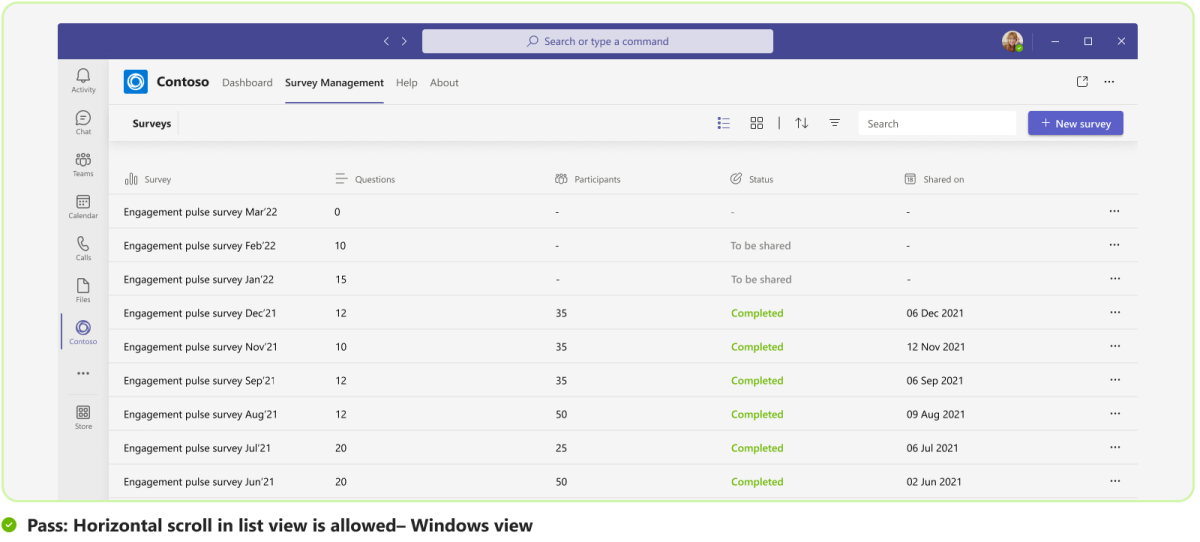
Task: Open Activity in the Teams sidebar
Action: click(x=83, y=80)
